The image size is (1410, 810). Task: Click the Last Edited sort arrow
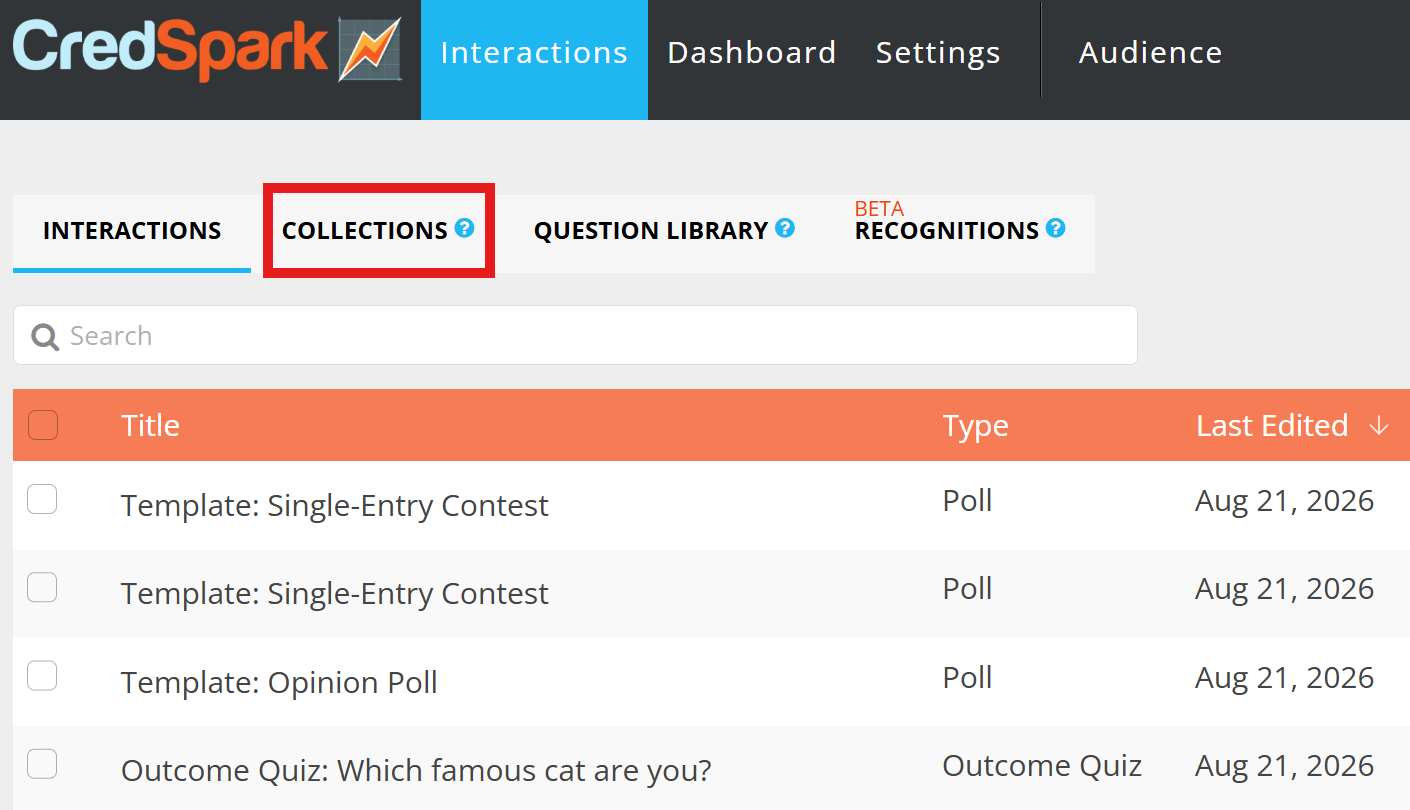point(1379,426)
